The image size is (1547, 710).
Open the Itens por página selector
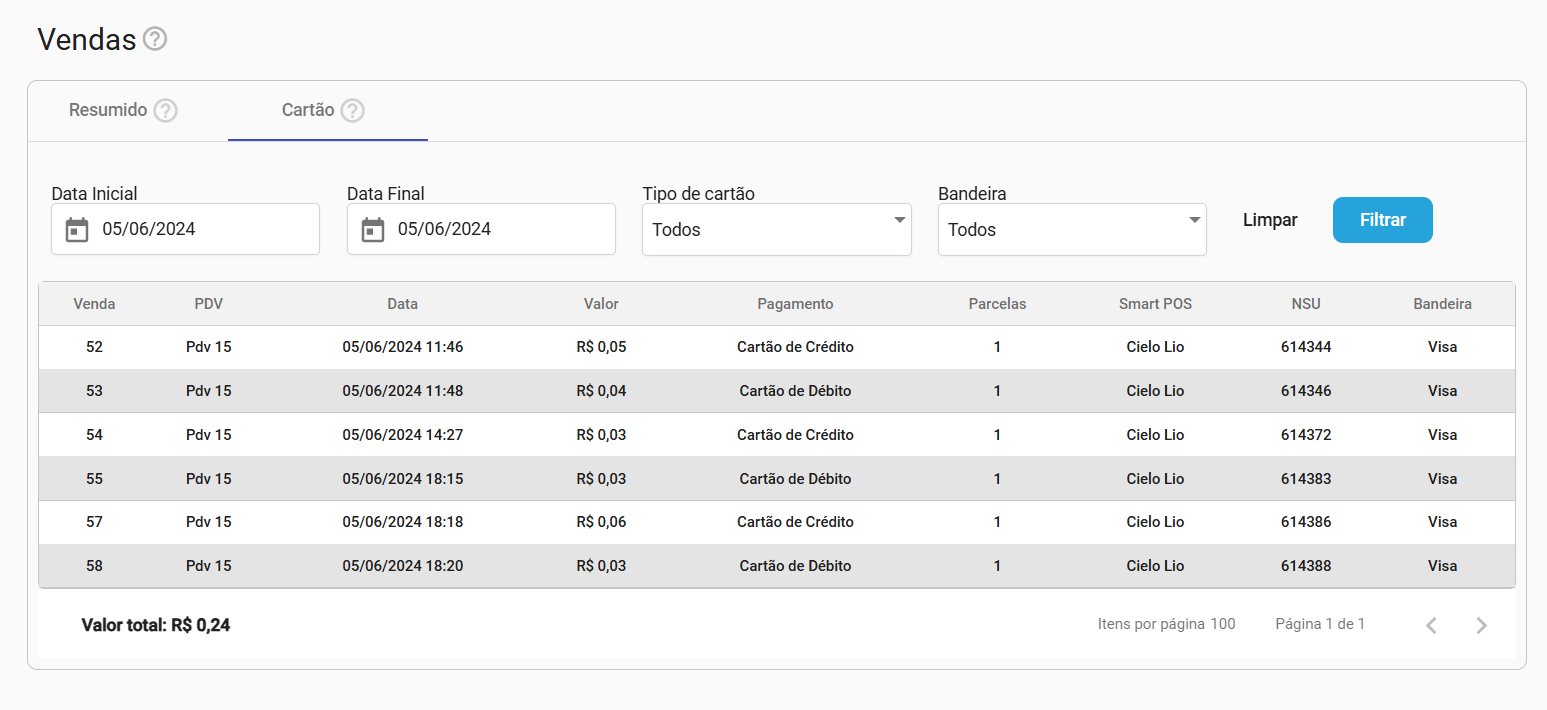[x=1222, y=624]
